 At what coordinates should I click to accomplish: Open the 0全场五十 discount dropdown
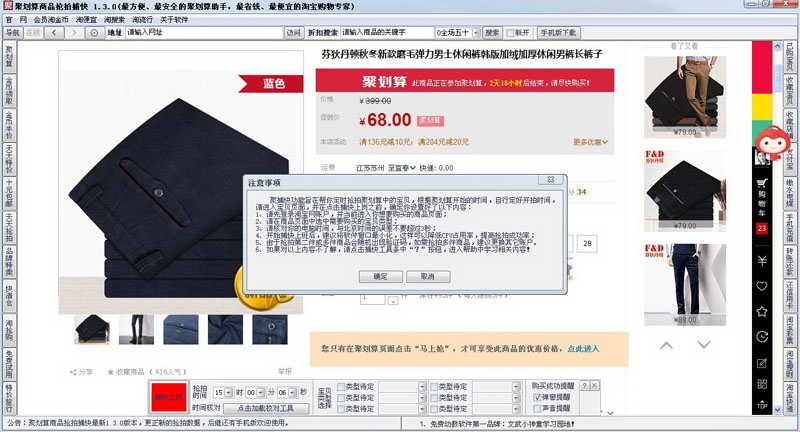point(476,33)
